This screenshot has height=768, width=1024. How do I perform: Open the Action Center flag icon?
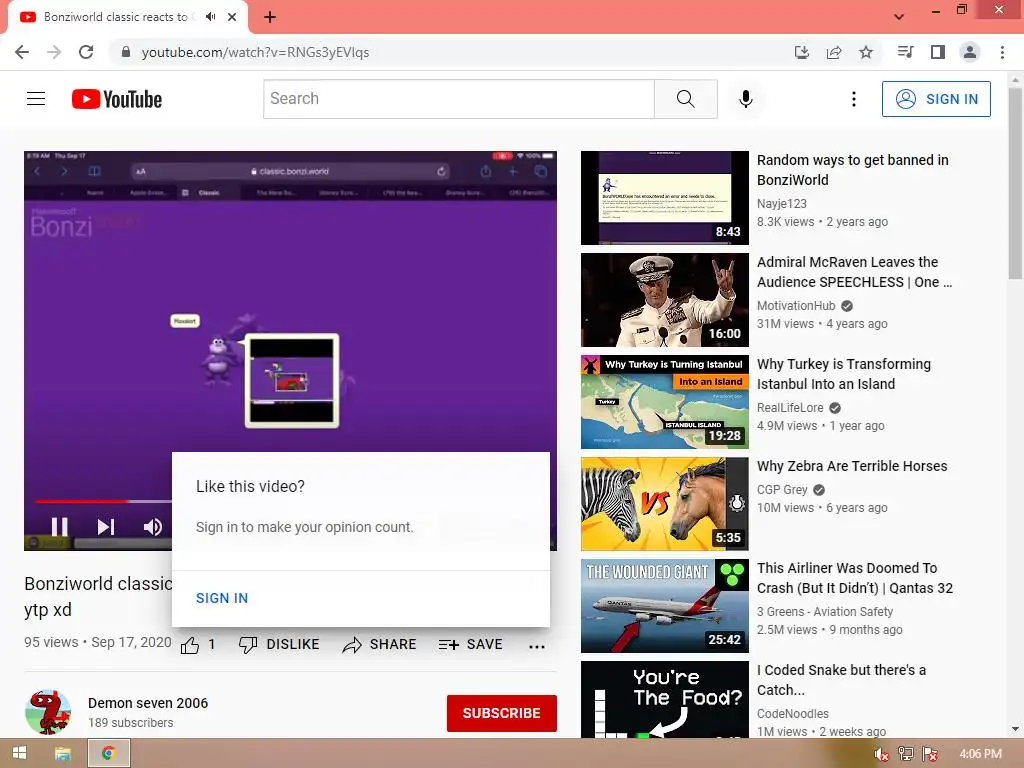click(930, 754)
